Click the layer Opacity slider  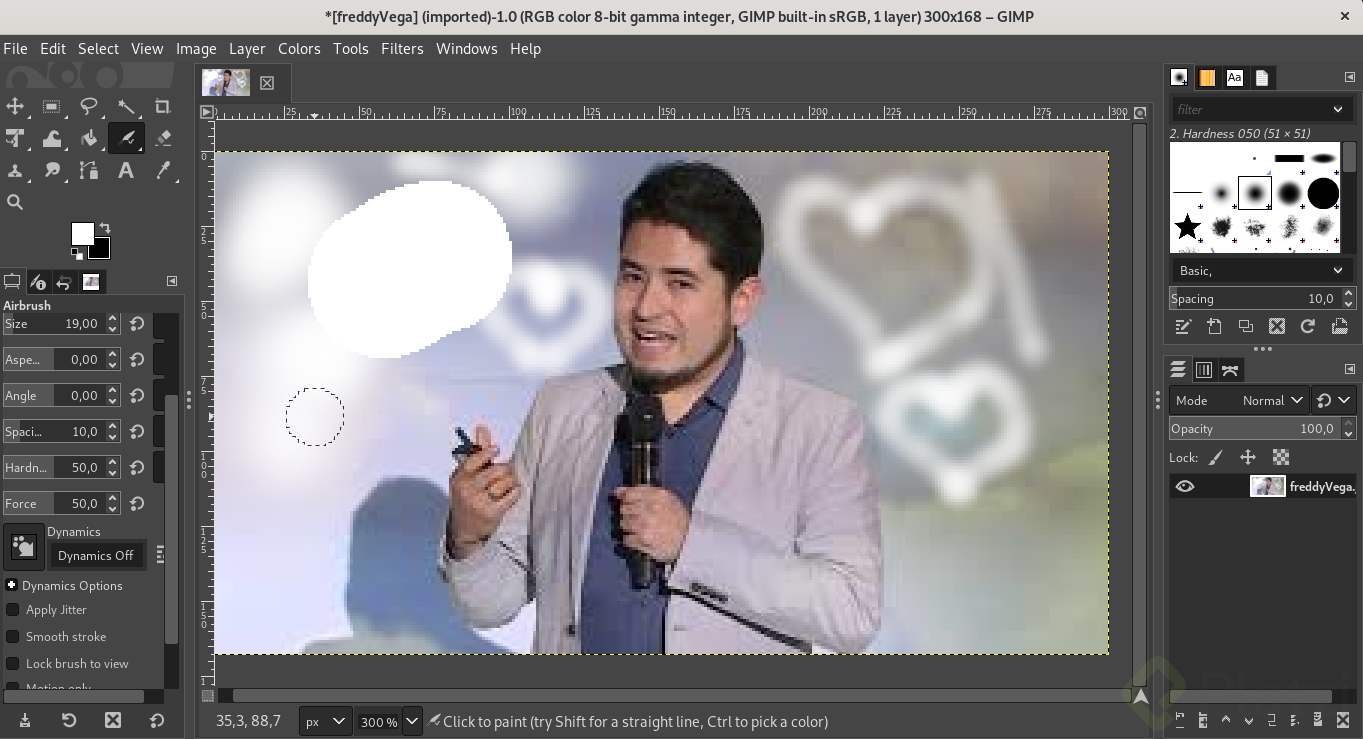point(1254,428)
